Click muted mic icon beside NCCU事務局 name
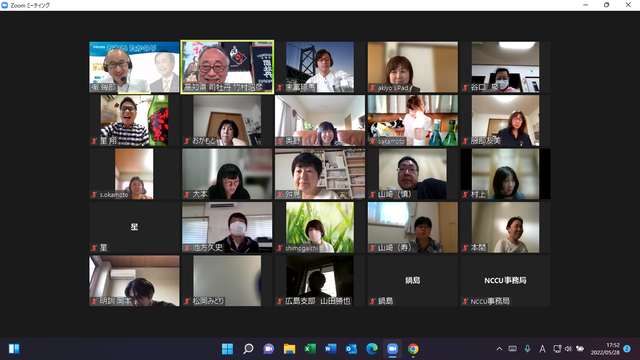Image resolution: width=640 pixels, height=360 pixels. click(465, 302)
